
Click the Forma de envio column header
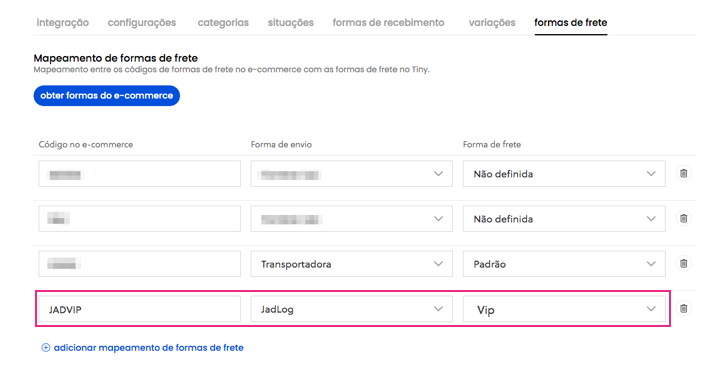click(281, 145)
